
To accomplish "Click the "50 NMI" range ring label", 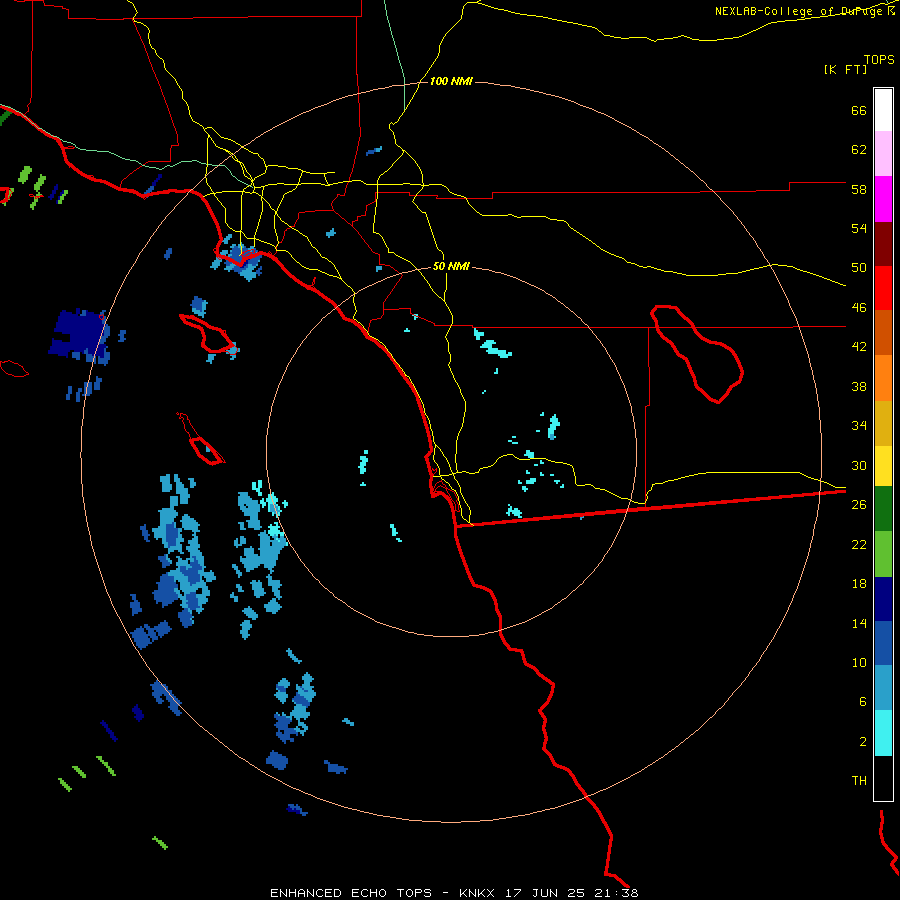I will click(x=451, y=266).
